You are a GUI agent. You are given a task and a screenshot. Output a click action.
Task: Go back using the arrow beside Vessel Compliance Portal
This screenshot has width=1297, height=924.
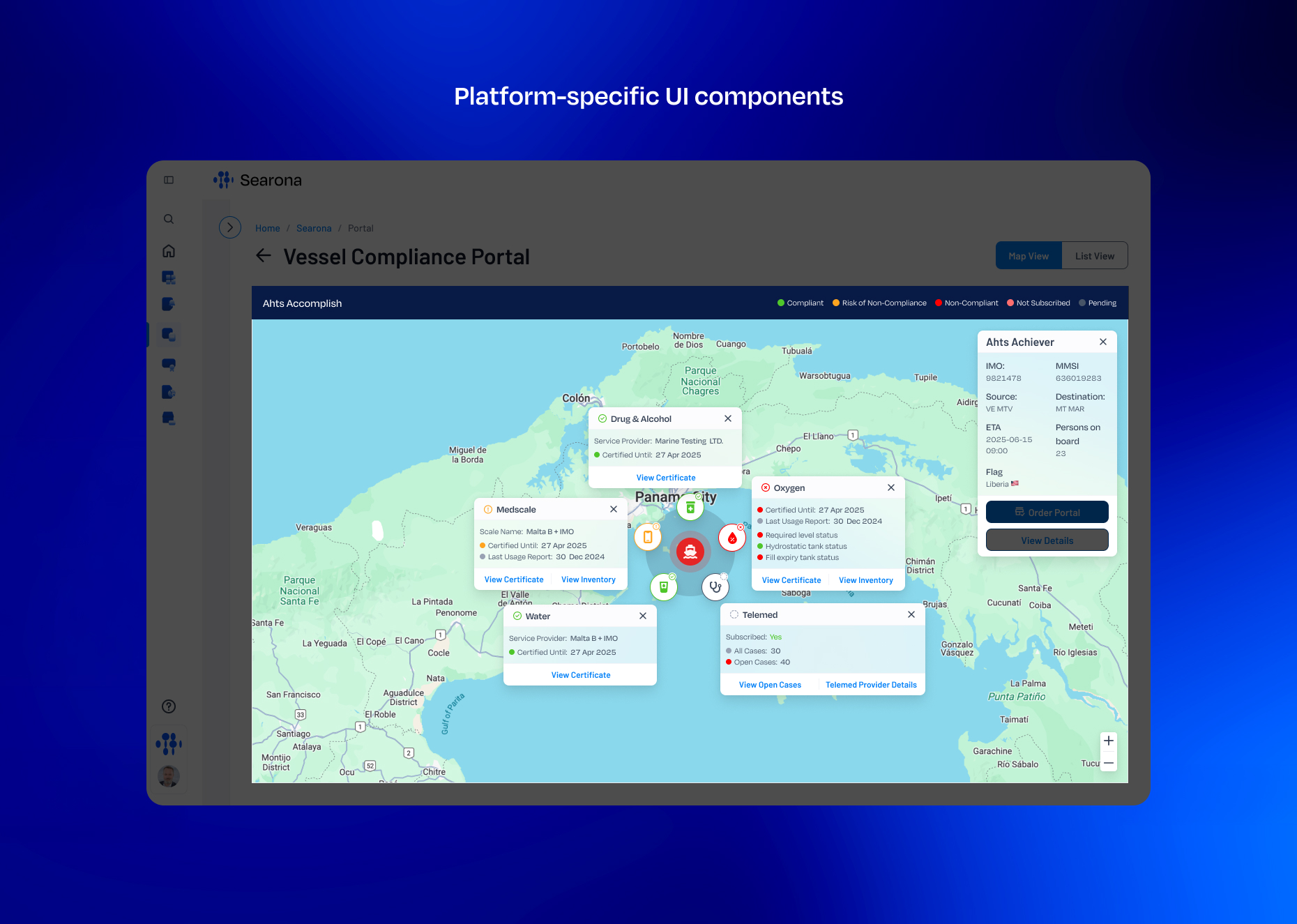point(264,256)
